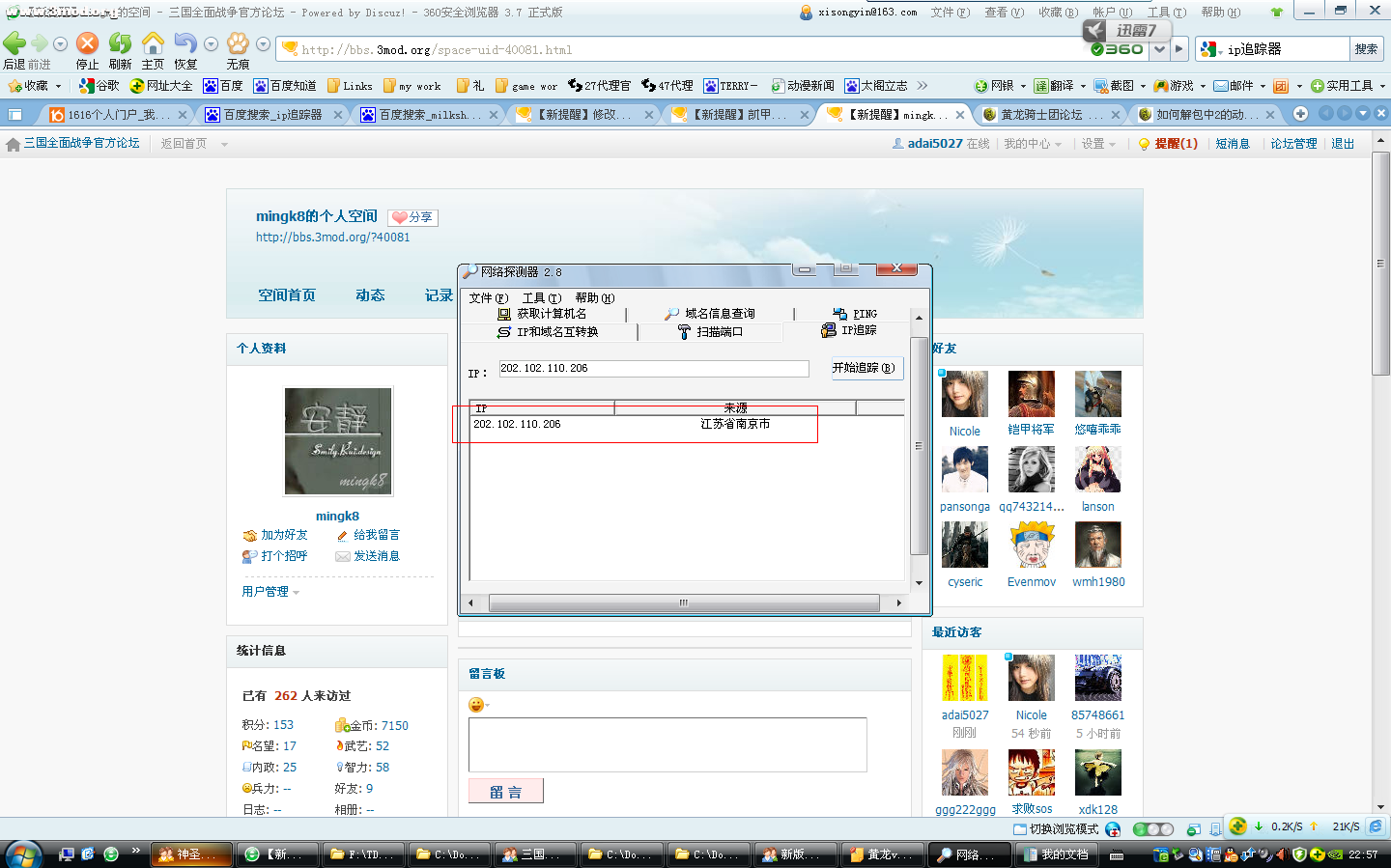Viewport: 1391px width, 868px height.
Task: Go to Home (主页) house icon
Action: [x=153, y=43]
